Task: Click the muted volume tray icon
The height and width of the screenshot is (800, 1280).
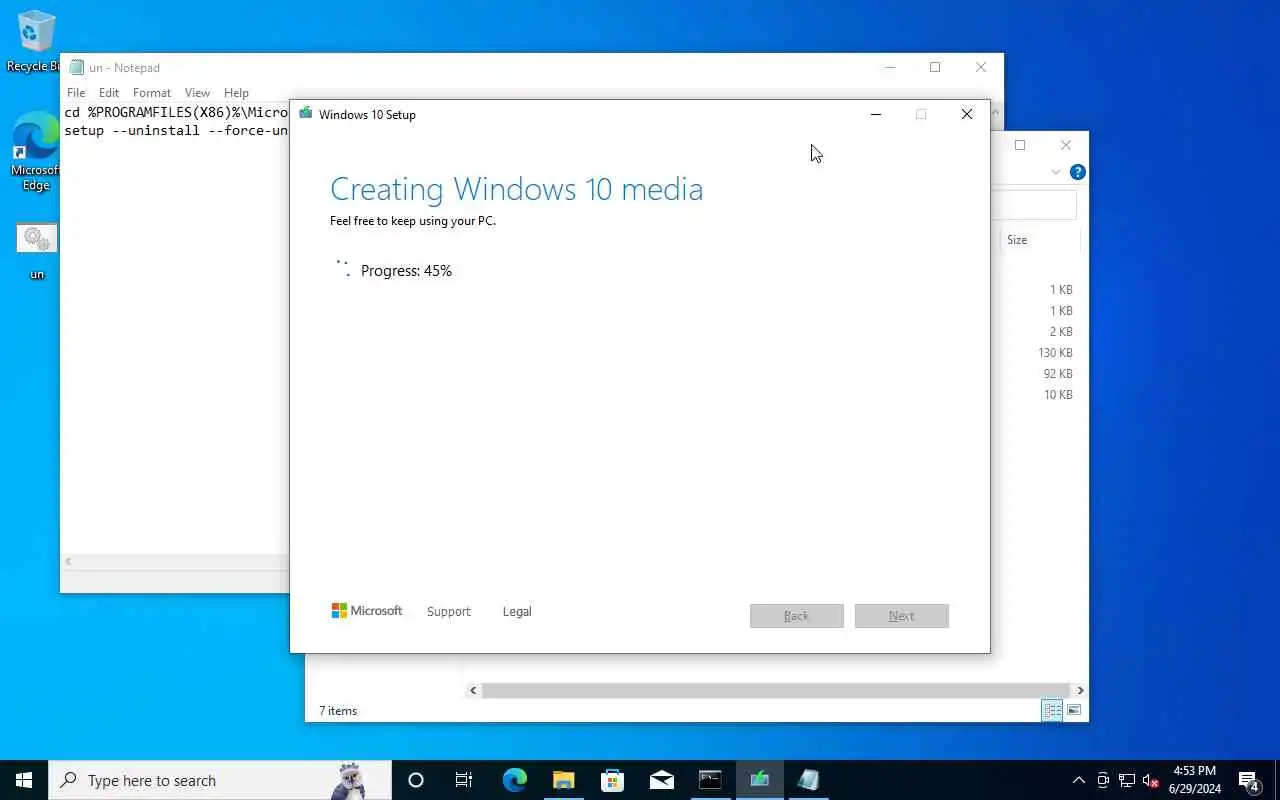Action: coord(1151,780)
